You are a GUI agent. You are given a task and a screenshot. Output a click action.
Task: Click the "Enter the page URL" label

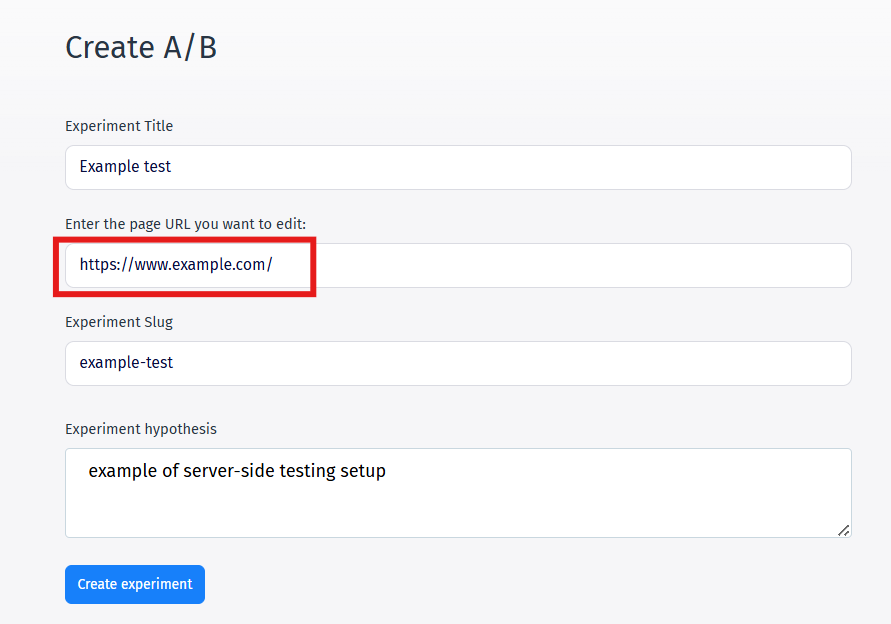click(185, 224)
